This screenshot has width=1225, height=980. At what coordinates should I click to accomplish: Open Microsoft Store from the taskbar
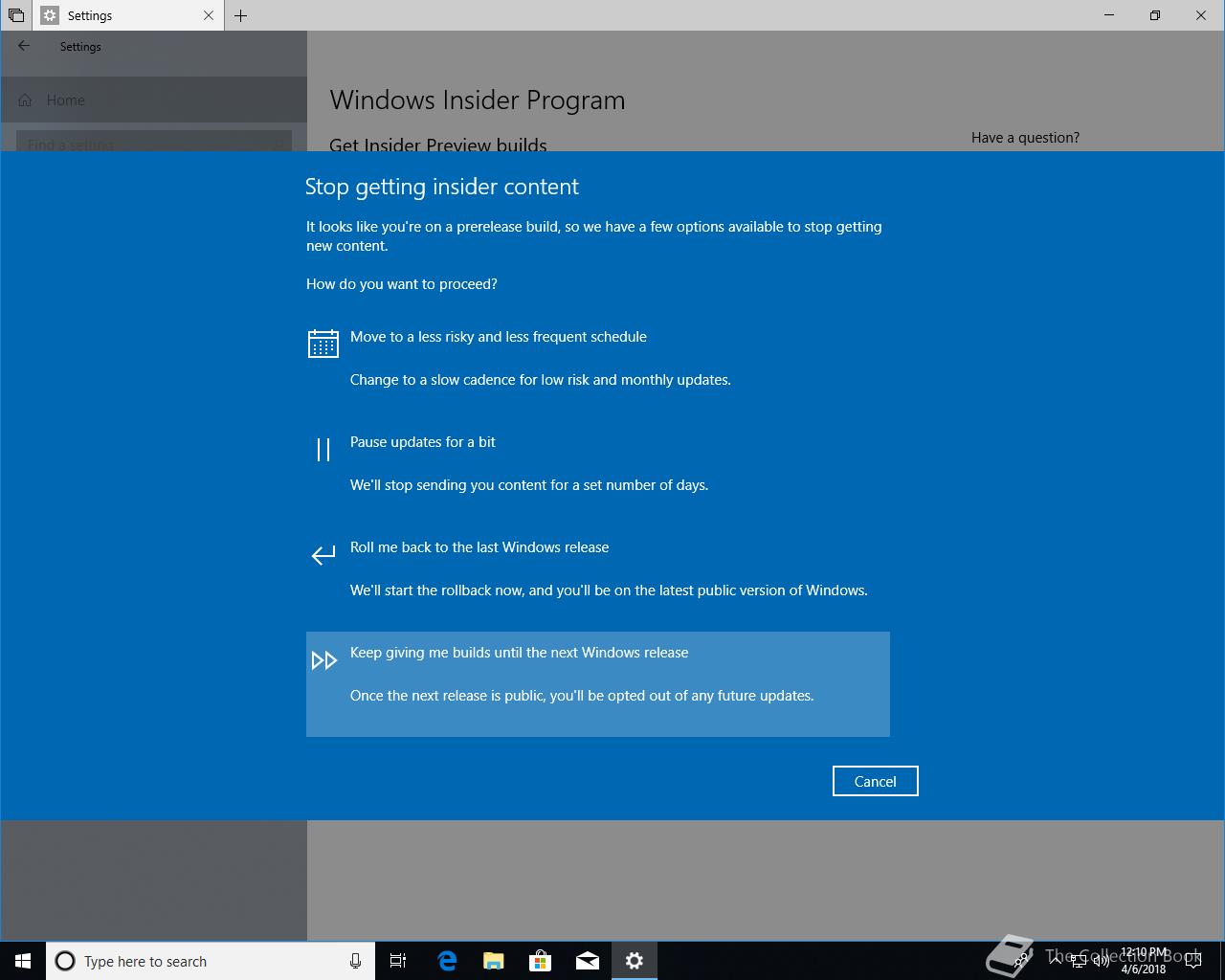(x=541, y=961)
